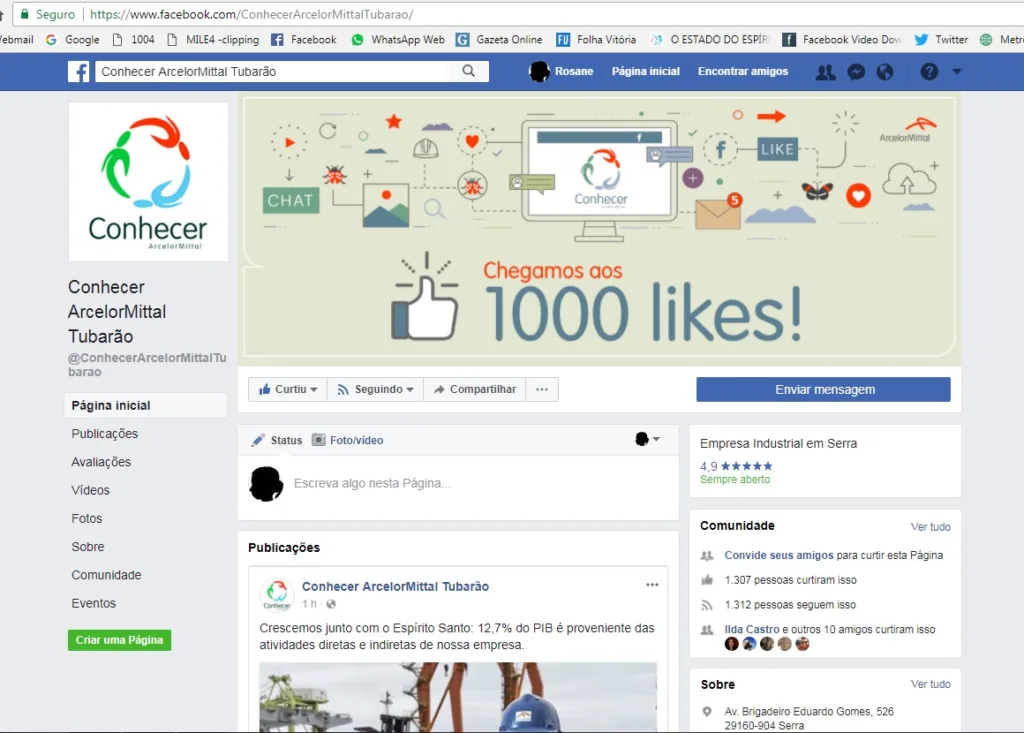Click the composer user avatar
This screenshot has height=733, width=1024.
[266, 484]
